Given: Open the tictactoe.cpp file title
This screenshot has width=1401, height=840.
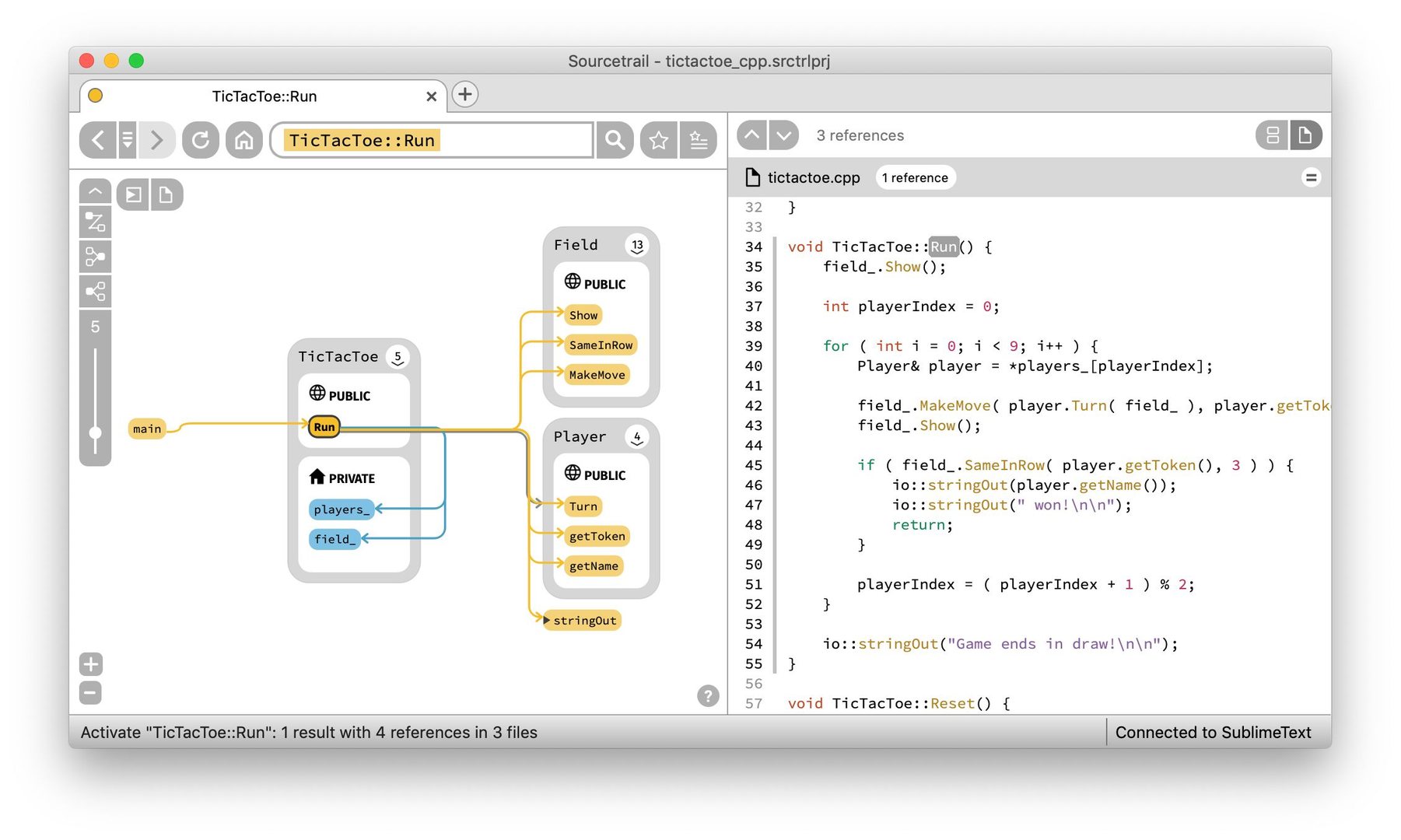Looking at the screenshot, I should (x=814, y=178).
